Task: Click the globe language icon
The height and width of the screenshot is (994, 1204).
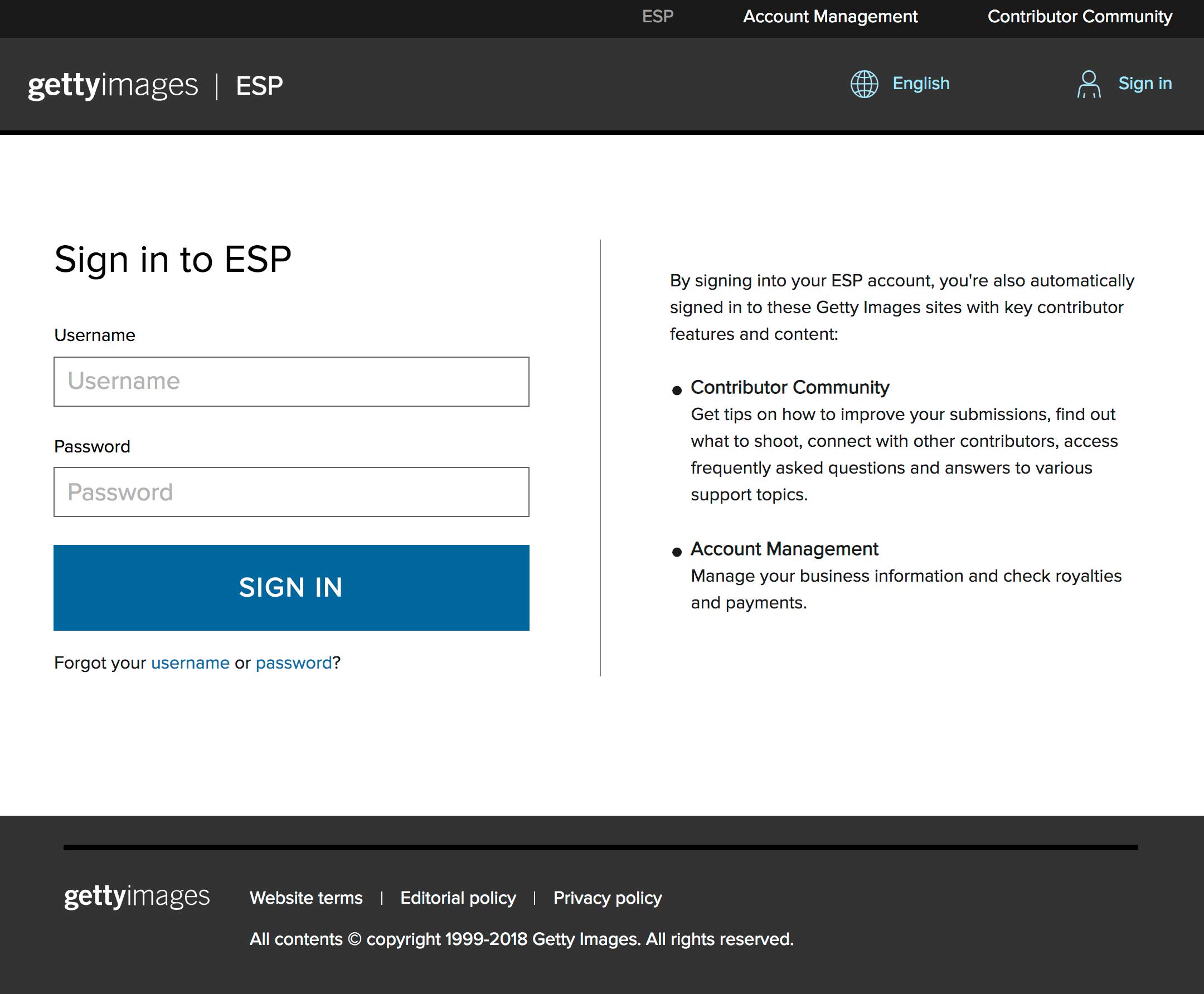Action: point(864,84)
